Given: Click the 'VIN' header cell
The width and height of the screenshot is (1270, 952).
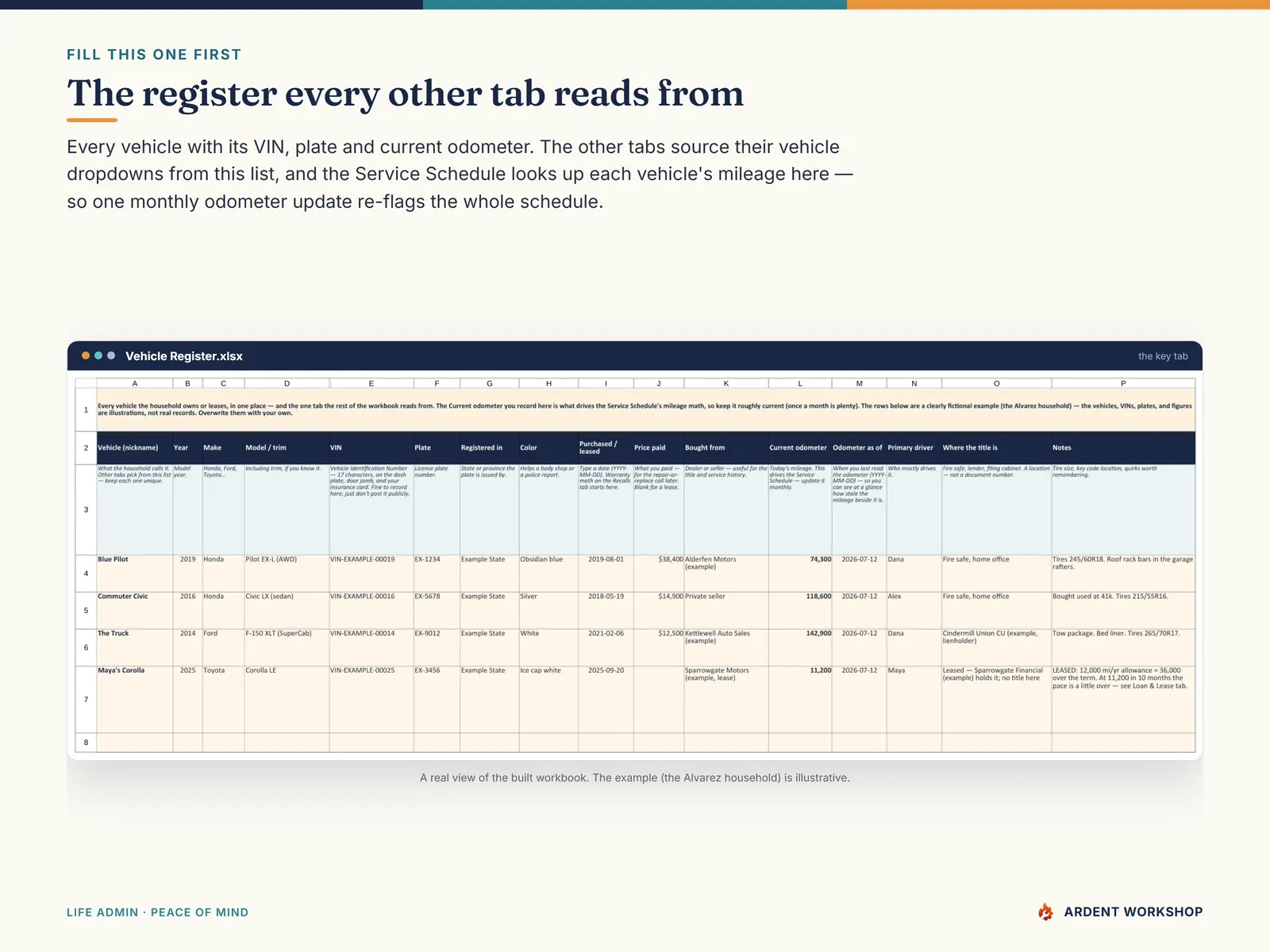Looking at the screenshot, I should (371, 447).
